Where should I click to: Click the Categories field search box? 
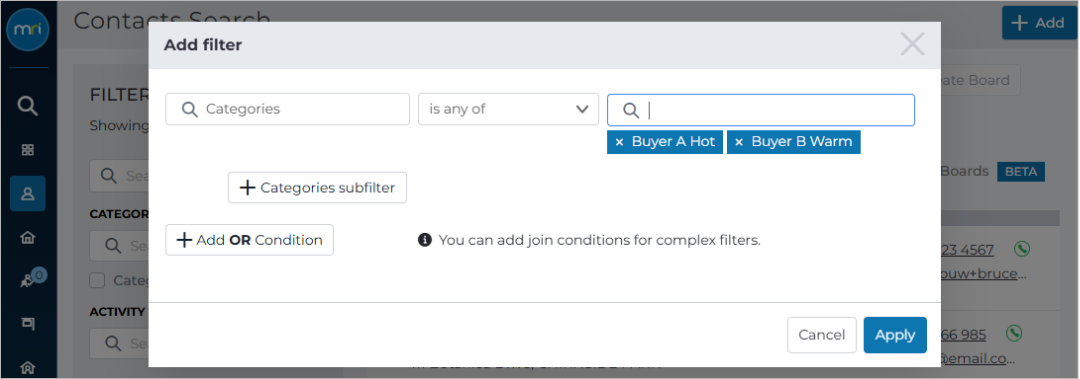288,109
